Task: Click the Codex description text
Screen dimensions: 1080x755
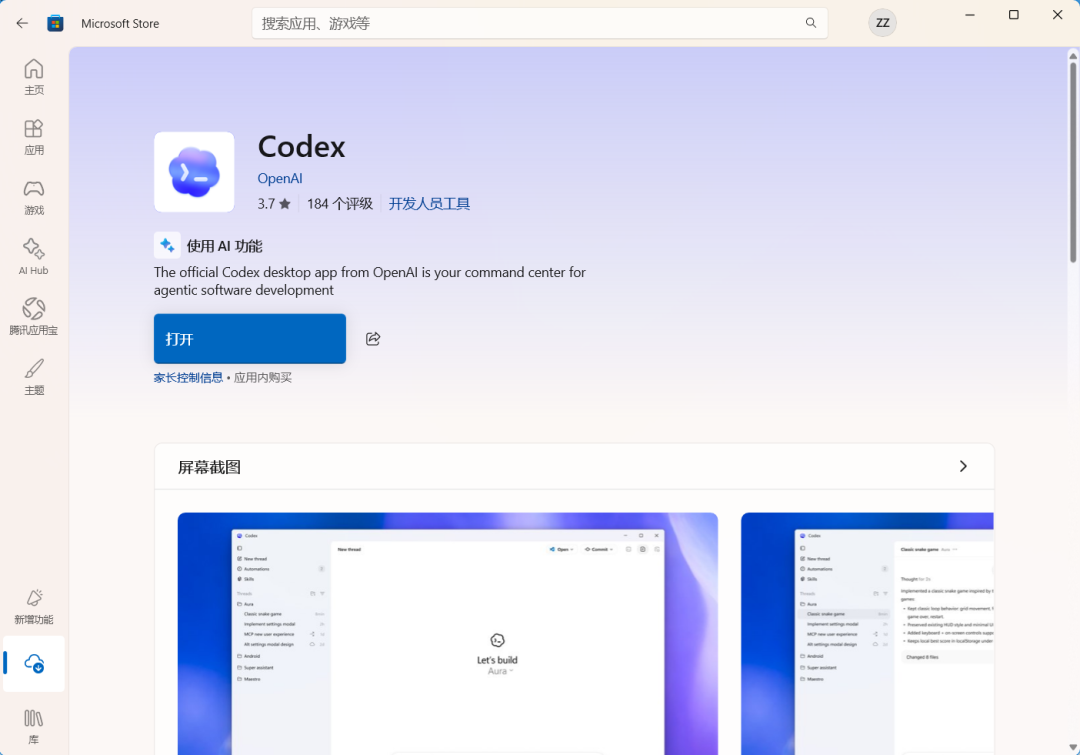Action: 370,281
